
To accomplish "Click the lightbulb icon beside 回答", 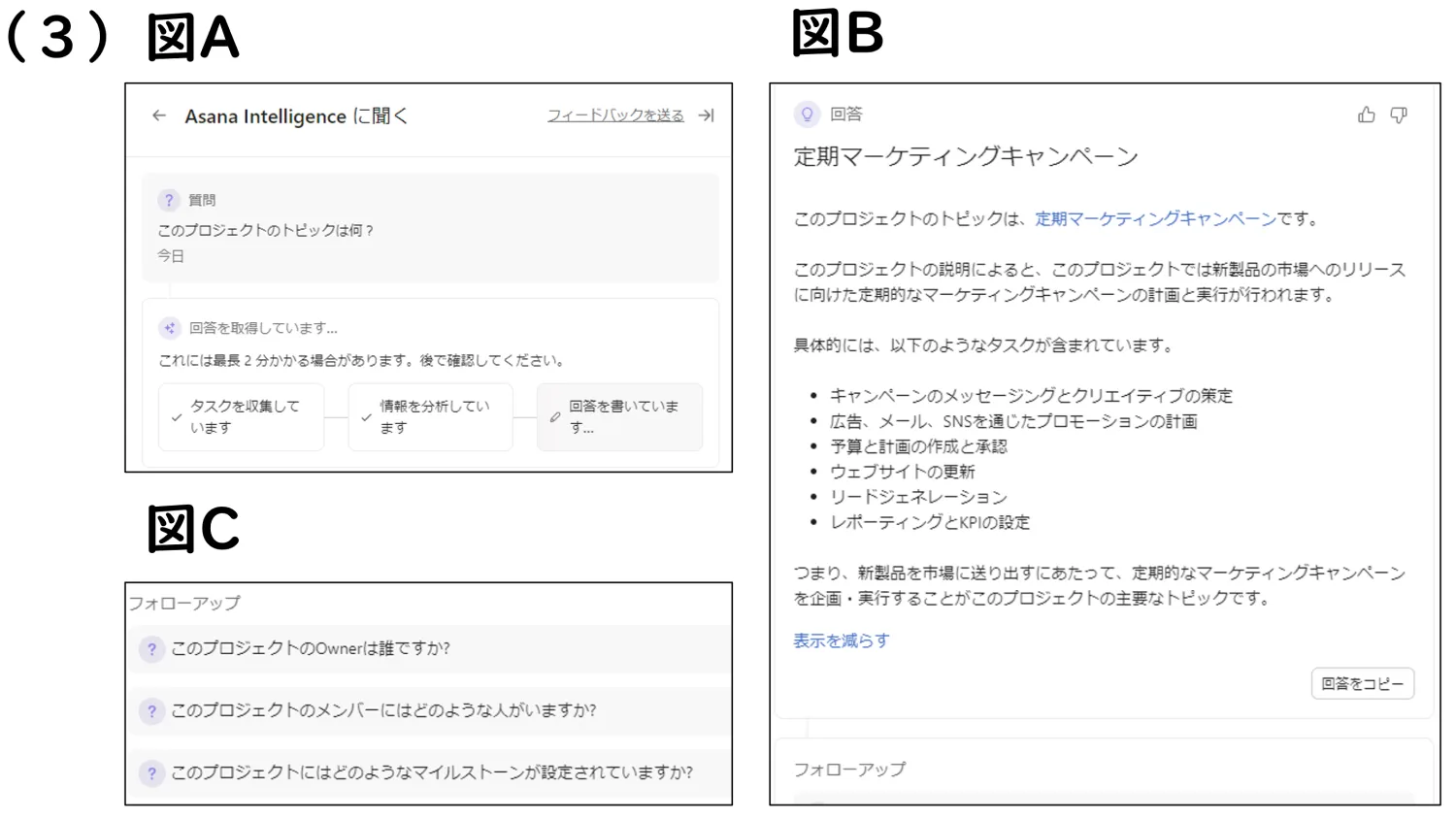I will click(x=807, y=115).
